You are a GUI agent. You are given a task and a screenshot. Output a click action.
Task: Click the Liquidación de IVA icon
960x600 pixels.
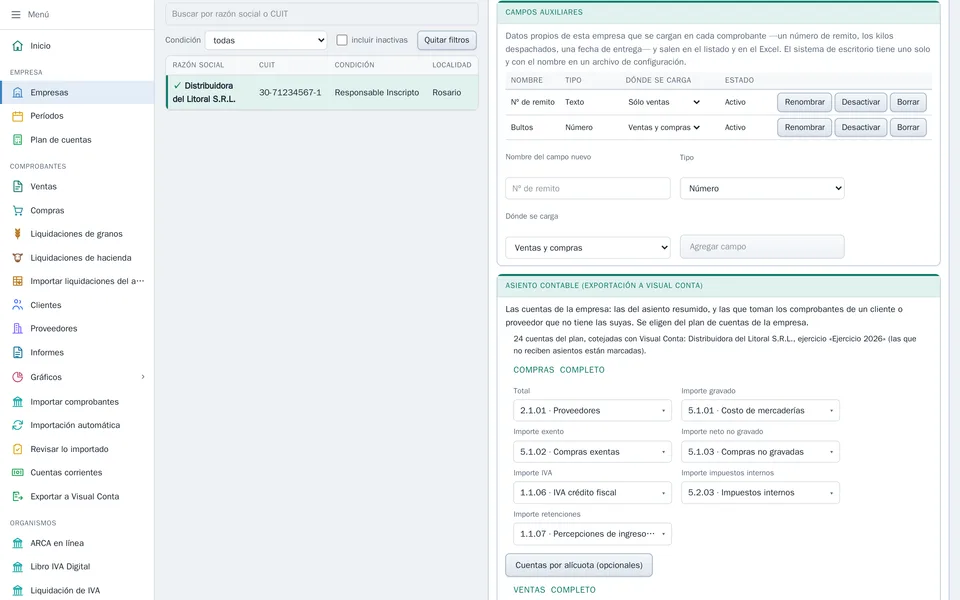[18, 591]
